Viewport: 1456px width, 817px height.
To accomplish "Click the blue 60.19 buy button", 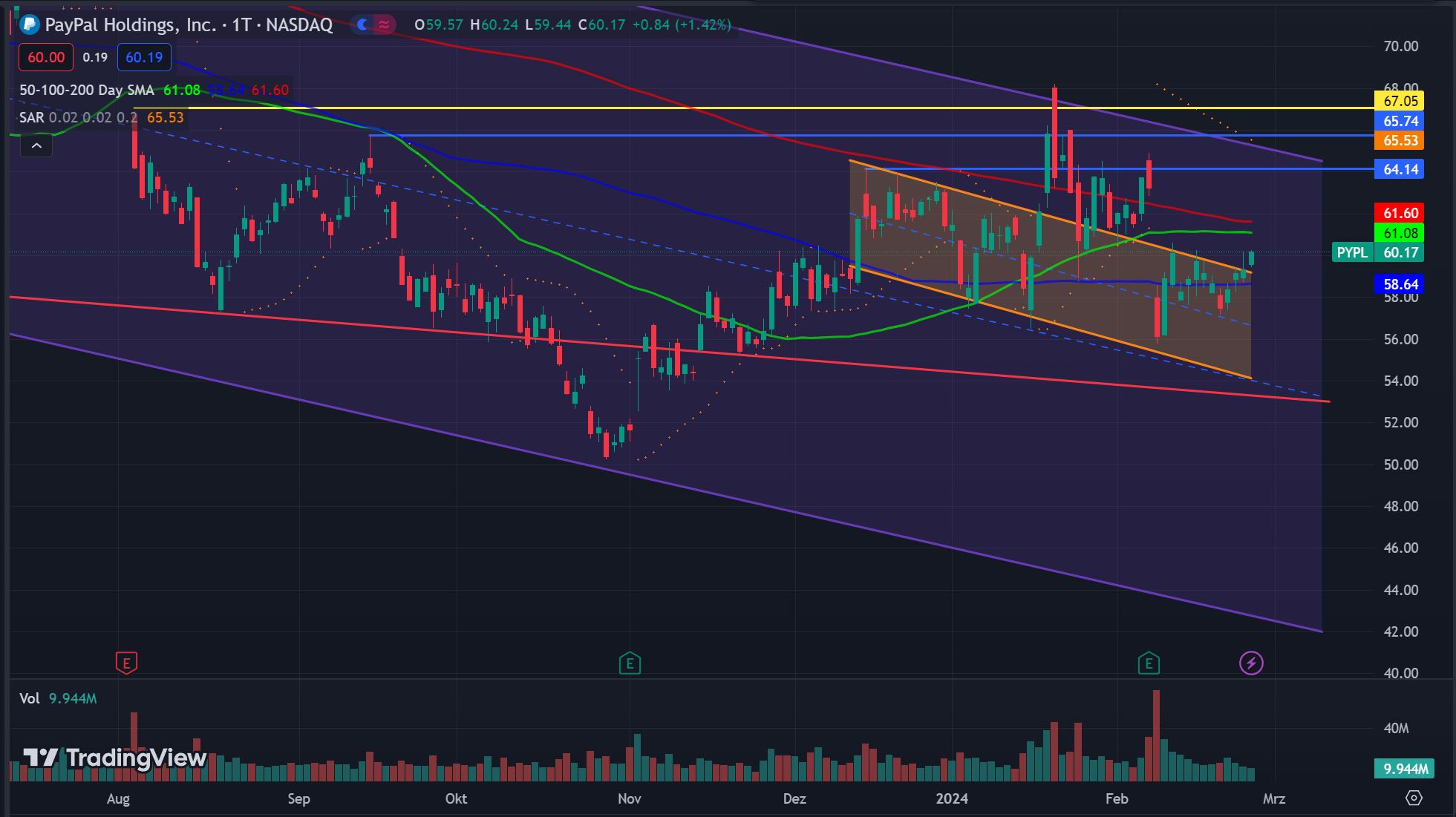I will [144, 57].
